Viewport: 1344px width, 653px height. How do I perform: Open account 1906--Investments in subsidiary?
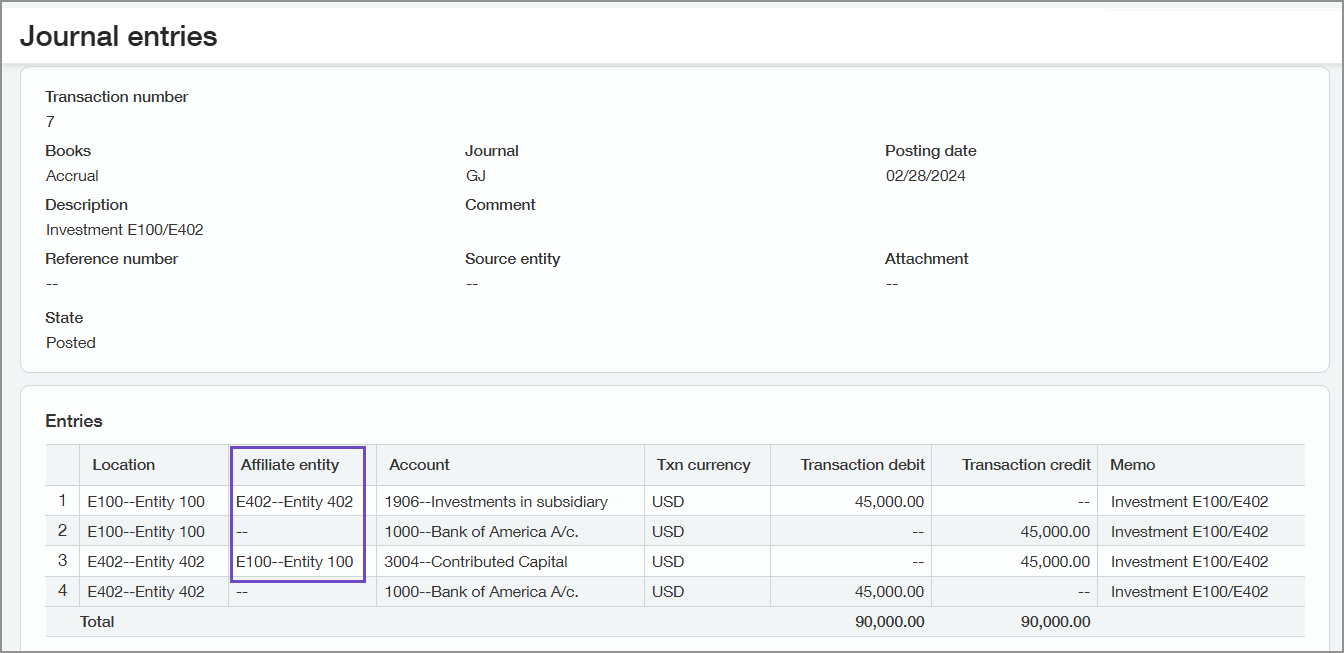[x=494, y=501]
